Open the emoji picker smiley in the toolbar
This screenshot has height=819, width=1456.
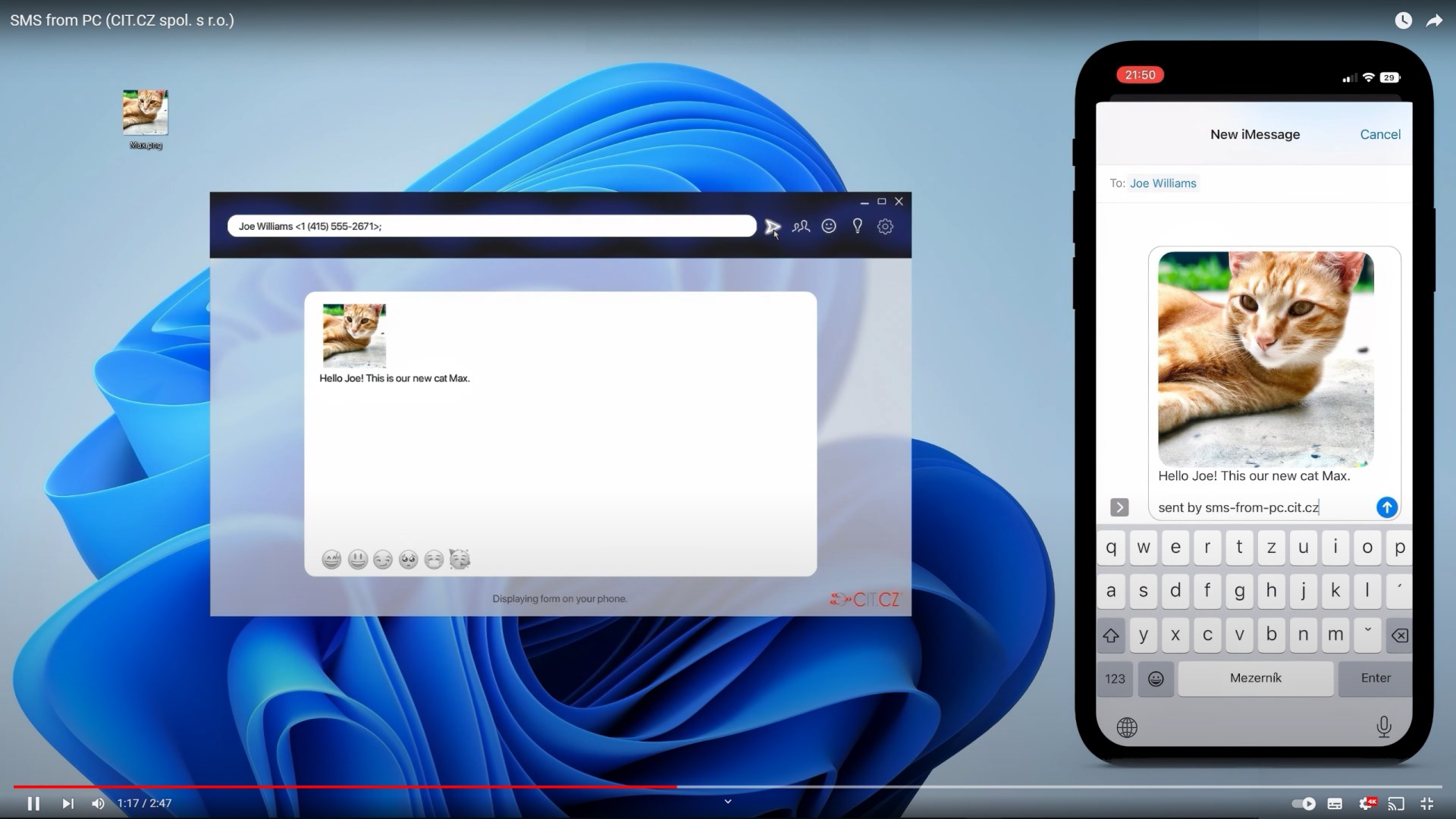point(829,226)
